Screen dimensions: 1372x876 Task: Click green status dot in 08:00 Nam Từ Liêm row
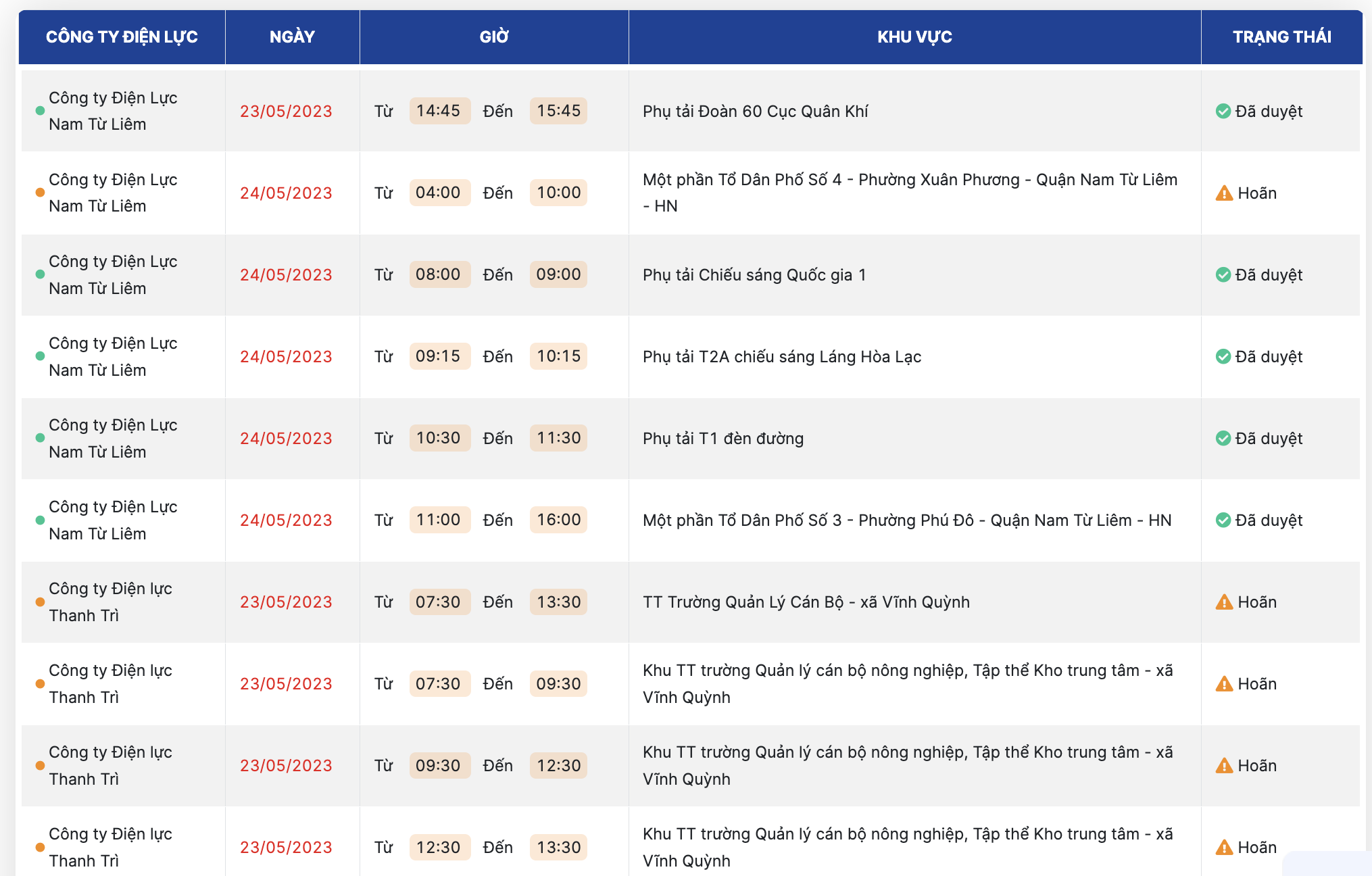pos(40,274)
